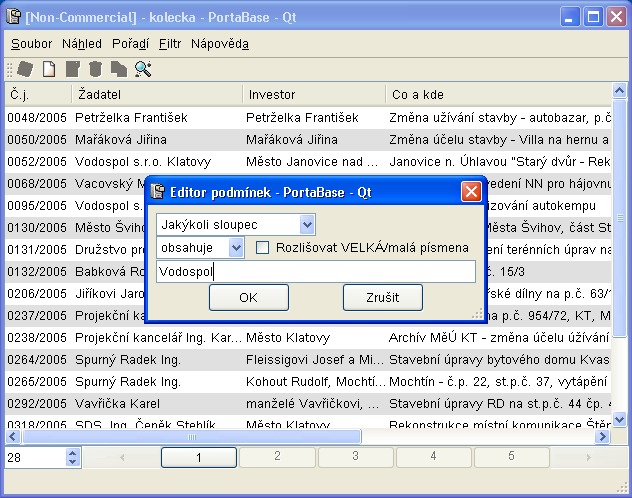Click the text field containing Vodospol
The width and height of the screenshot is (632, 498).
coord(316,271)
